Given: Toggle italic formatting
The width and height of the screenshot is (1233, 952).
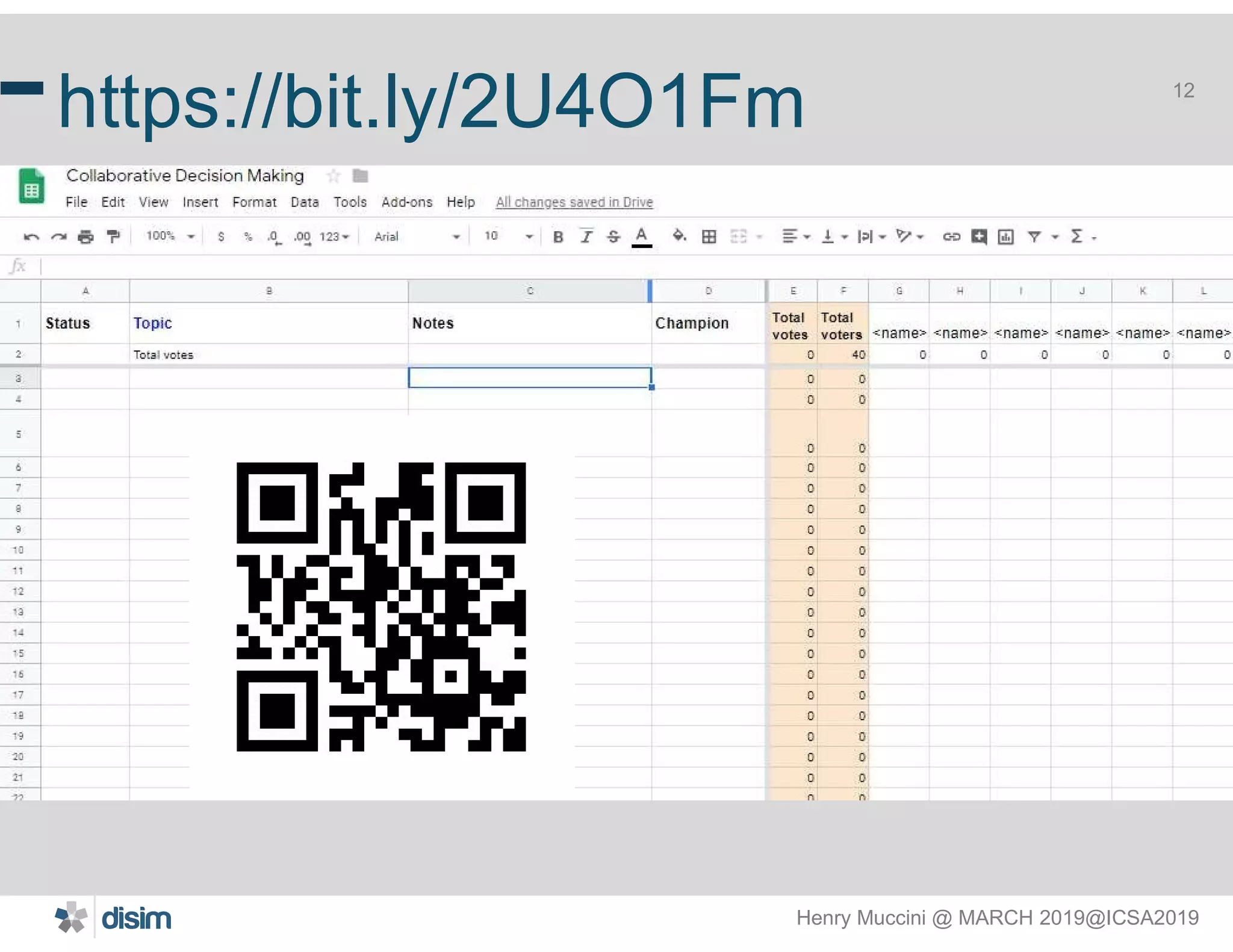Looking at the screenshot, I should point(586,237).
